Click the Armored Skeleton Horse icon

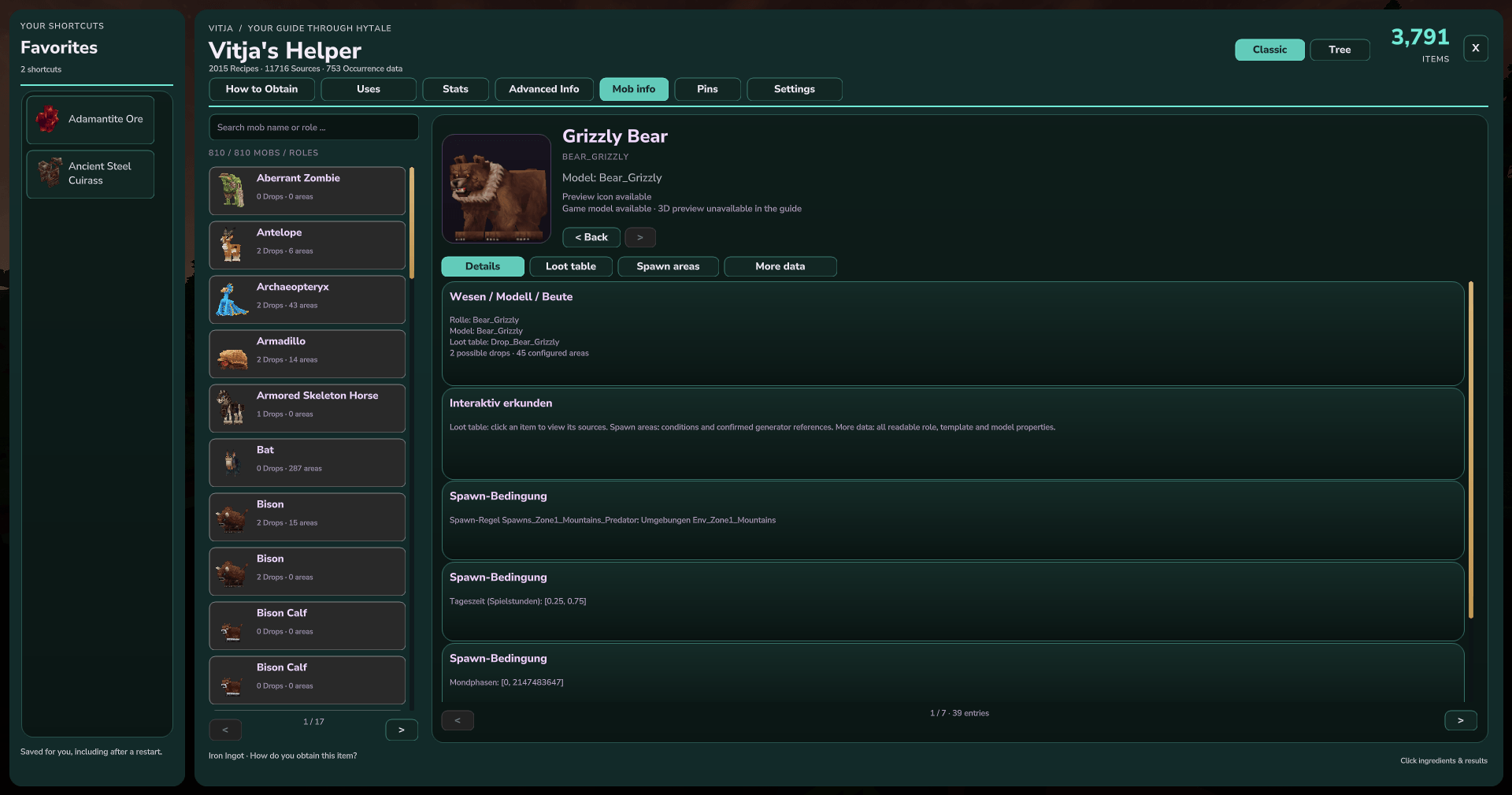[231, 407]
